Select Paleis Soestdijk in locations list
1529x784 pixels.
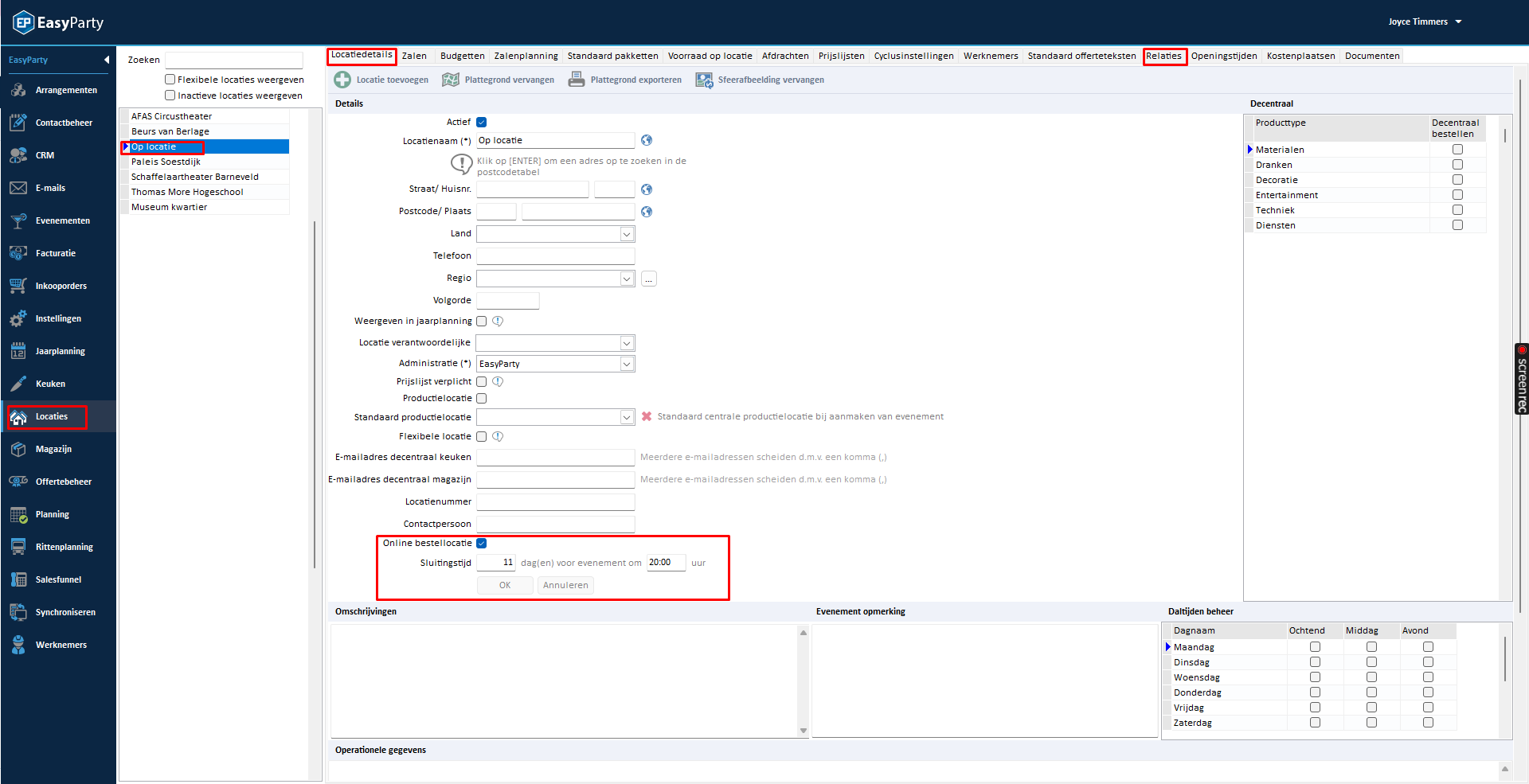[x=166, y=162]
